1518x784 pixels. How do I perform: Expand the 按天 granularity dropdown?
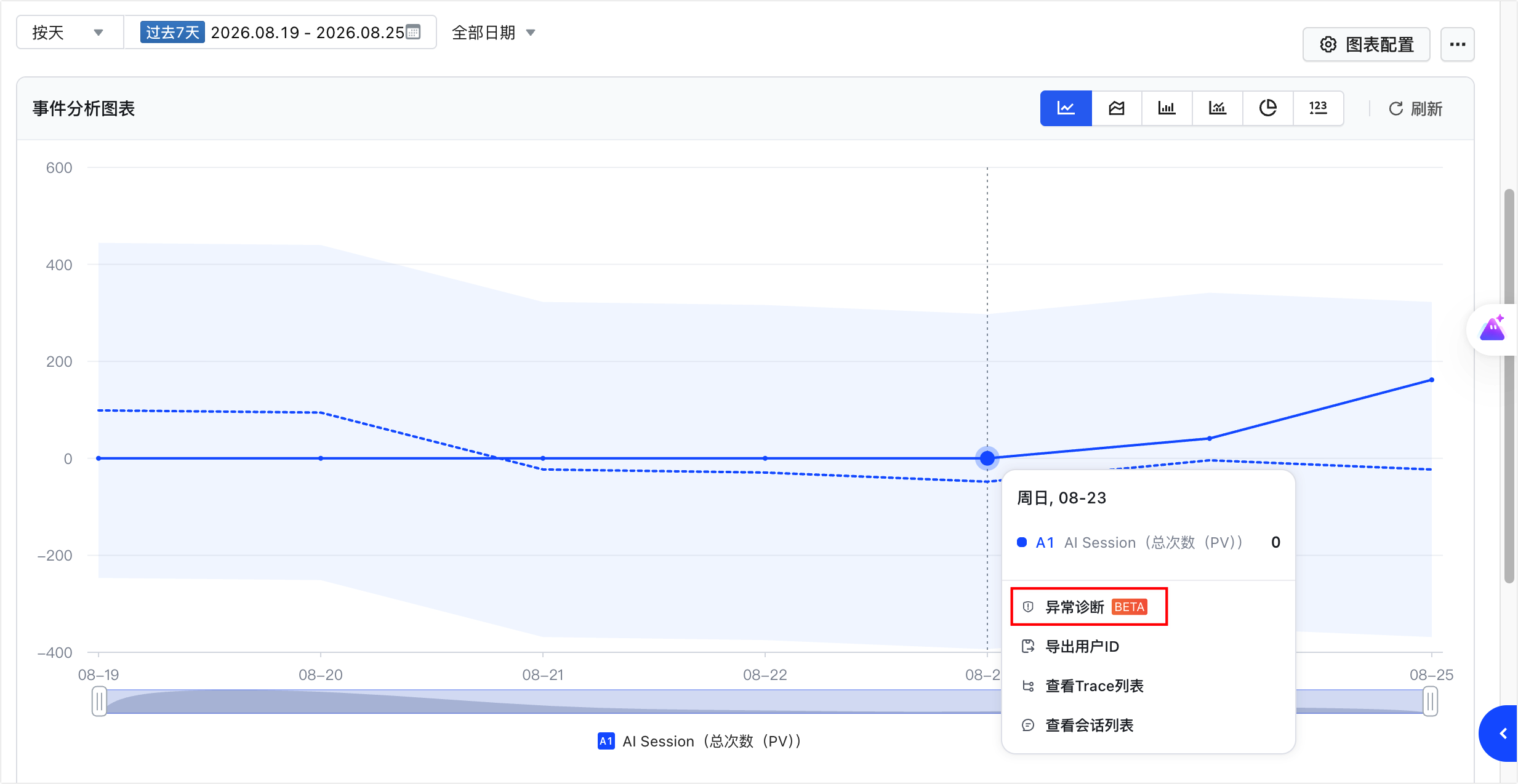pyautogui.click(x=70, y=32)
